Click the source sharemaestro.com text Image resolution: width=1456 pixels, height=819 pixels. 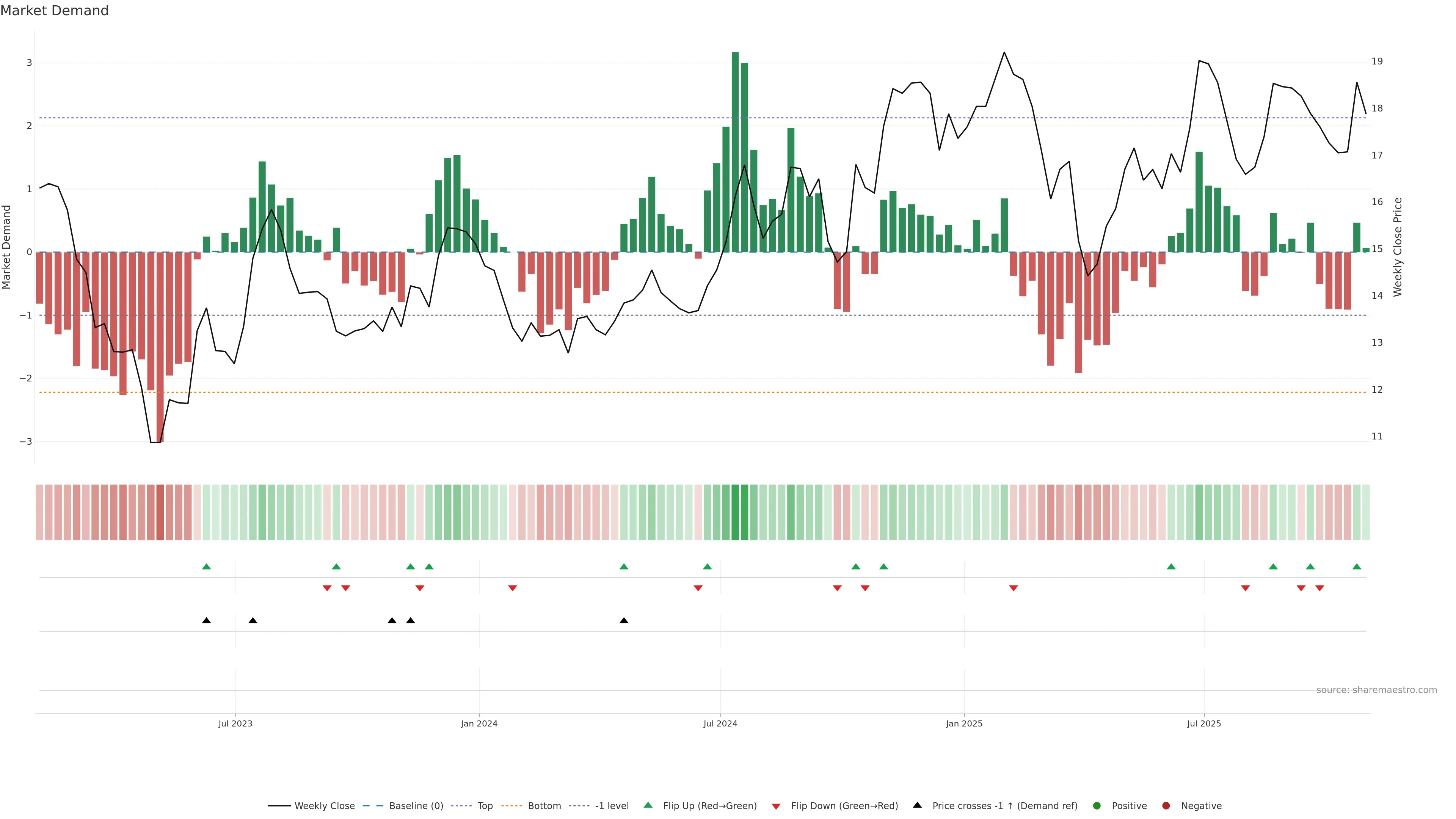point(1376,690)
